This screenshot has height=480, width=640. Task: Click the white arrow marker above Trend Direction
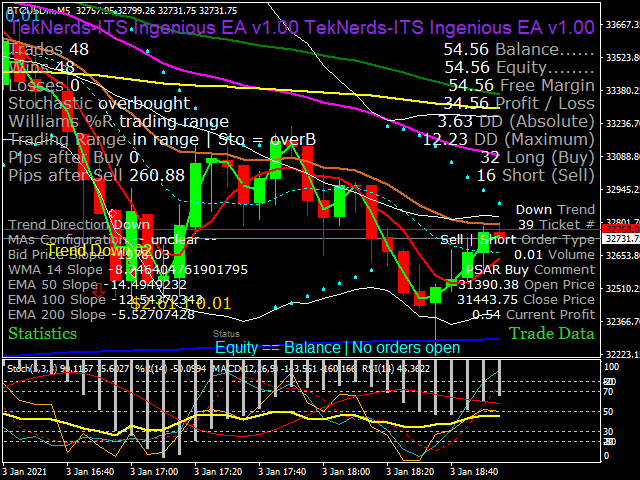[x=113, y=213]
